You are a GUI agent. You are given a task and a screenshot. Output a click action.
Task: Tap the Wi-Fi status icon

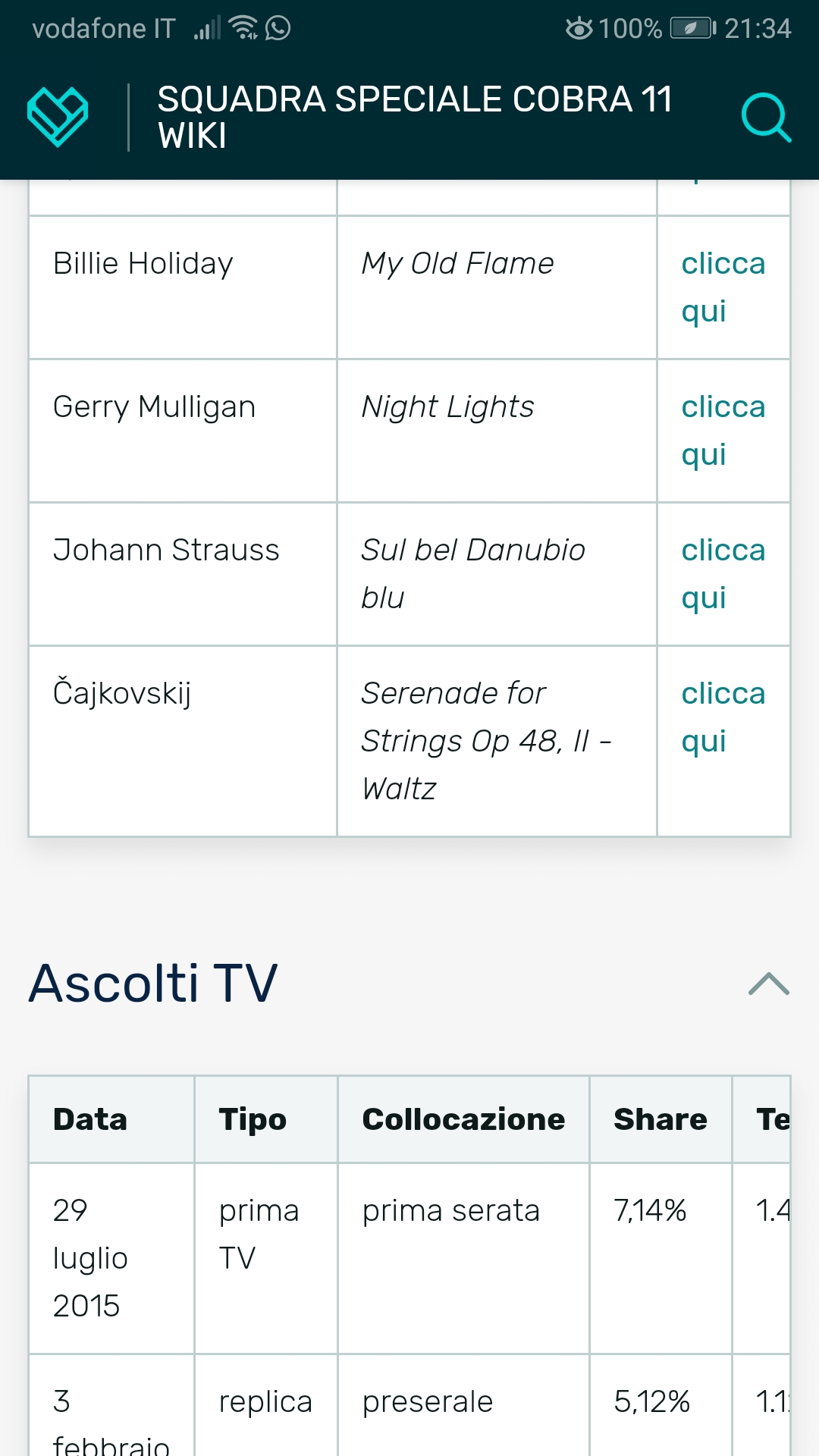pyautogui.click(x=244, y=28)
